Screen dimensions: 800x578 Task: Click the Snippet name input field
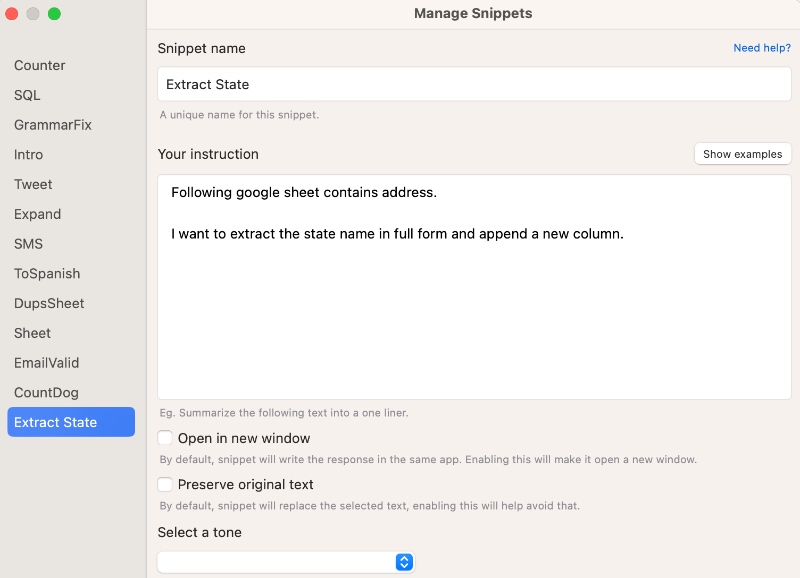pos(474,85)
